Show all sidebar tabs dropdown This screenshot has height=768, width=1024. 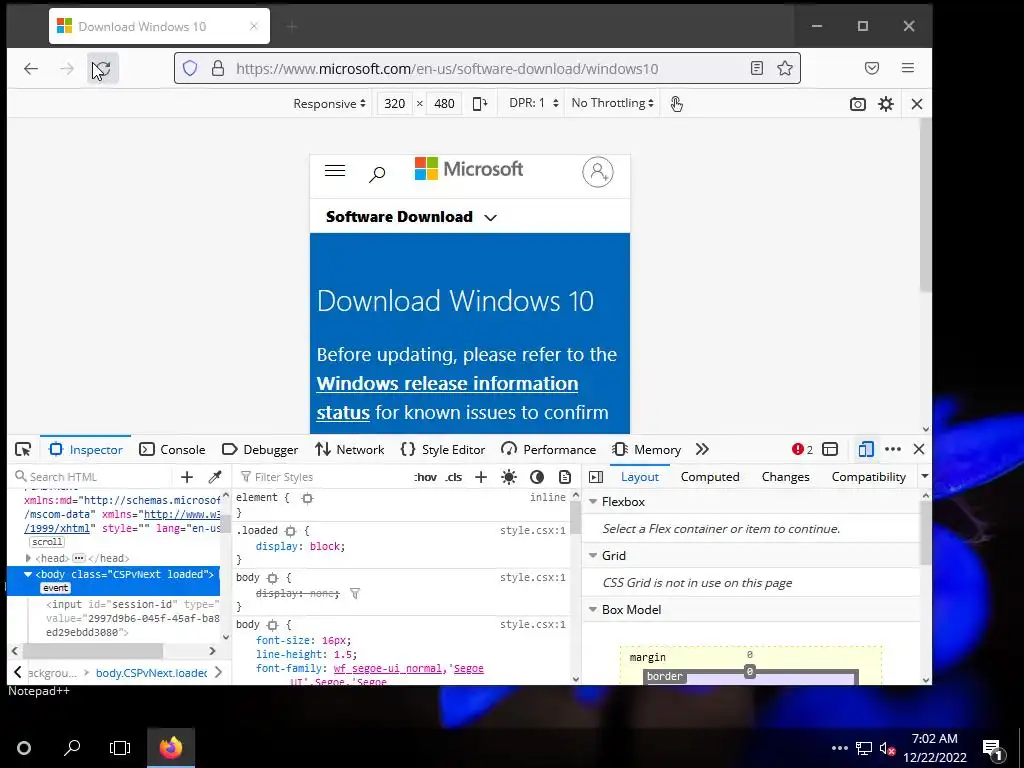(925, 476)
